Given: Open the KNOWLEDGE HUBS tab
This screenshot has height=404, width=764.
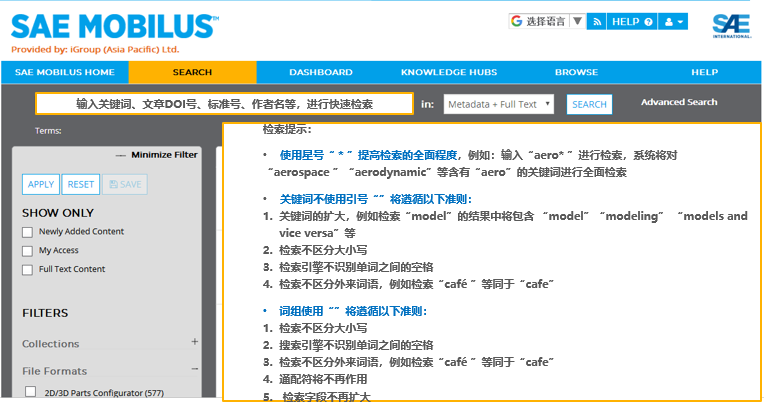Looking at the screenshot, I should tap(449, 72).
